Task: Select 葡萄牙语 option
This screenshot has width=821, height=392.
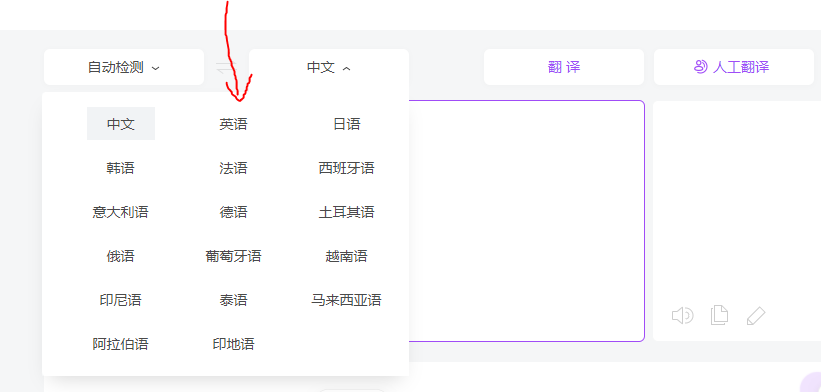Action: tap(234, 256)
